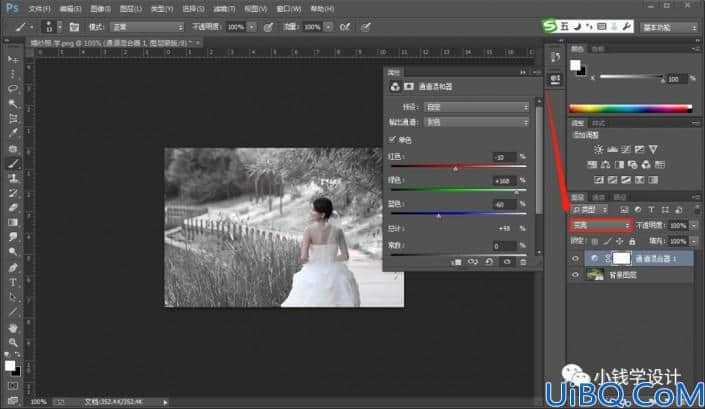Click the blue channel slider handle
The width and height of the screenshot is (705, 409).
(x=439, y=216)
